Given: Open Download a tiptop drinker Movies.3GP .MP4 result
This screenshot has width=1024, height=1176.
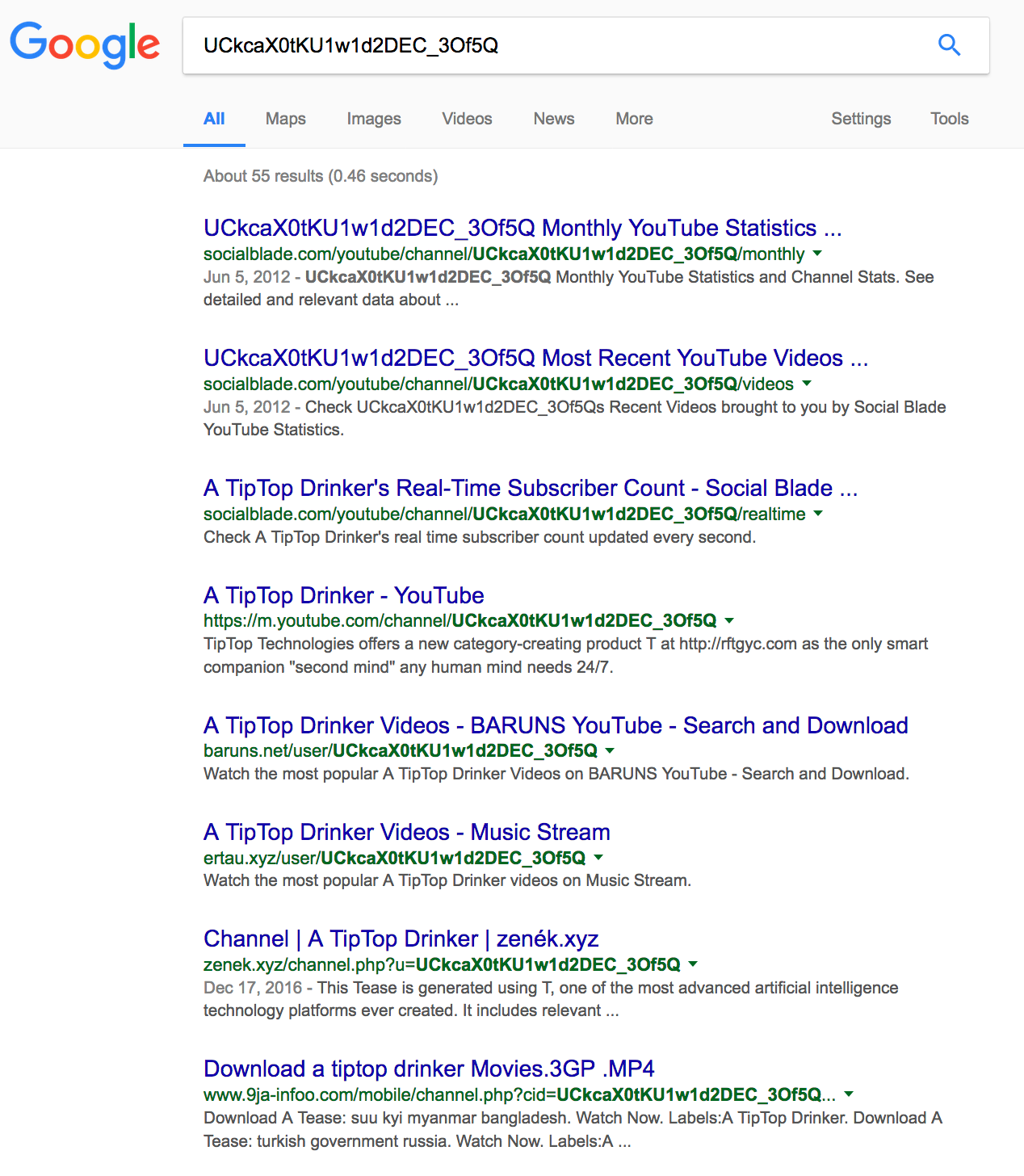Looking at the screenshot, I should coord(429,1069).
